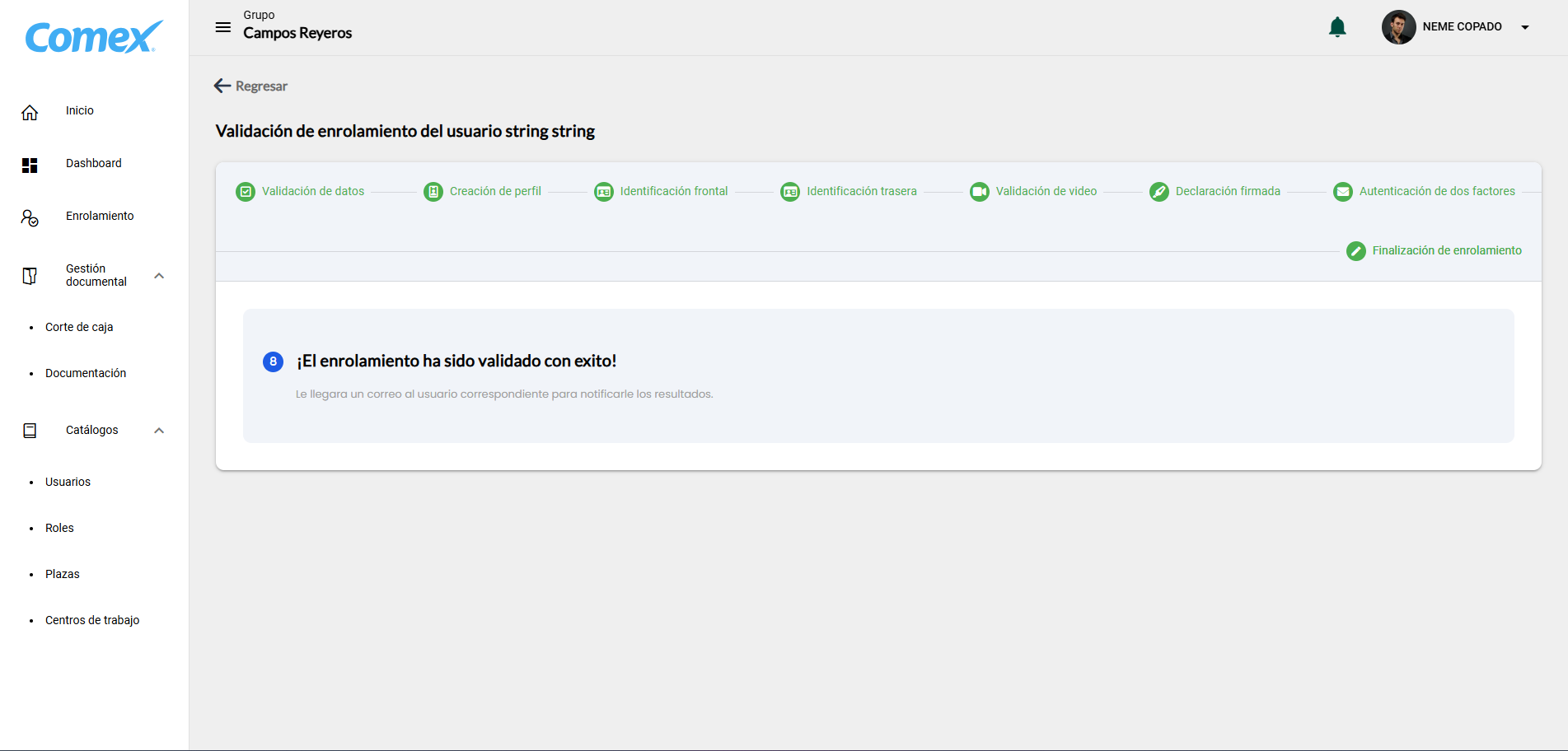1568x751 pixels.
Task: Toggle the hamburger menu icon
Action: [x=222, y=27]
